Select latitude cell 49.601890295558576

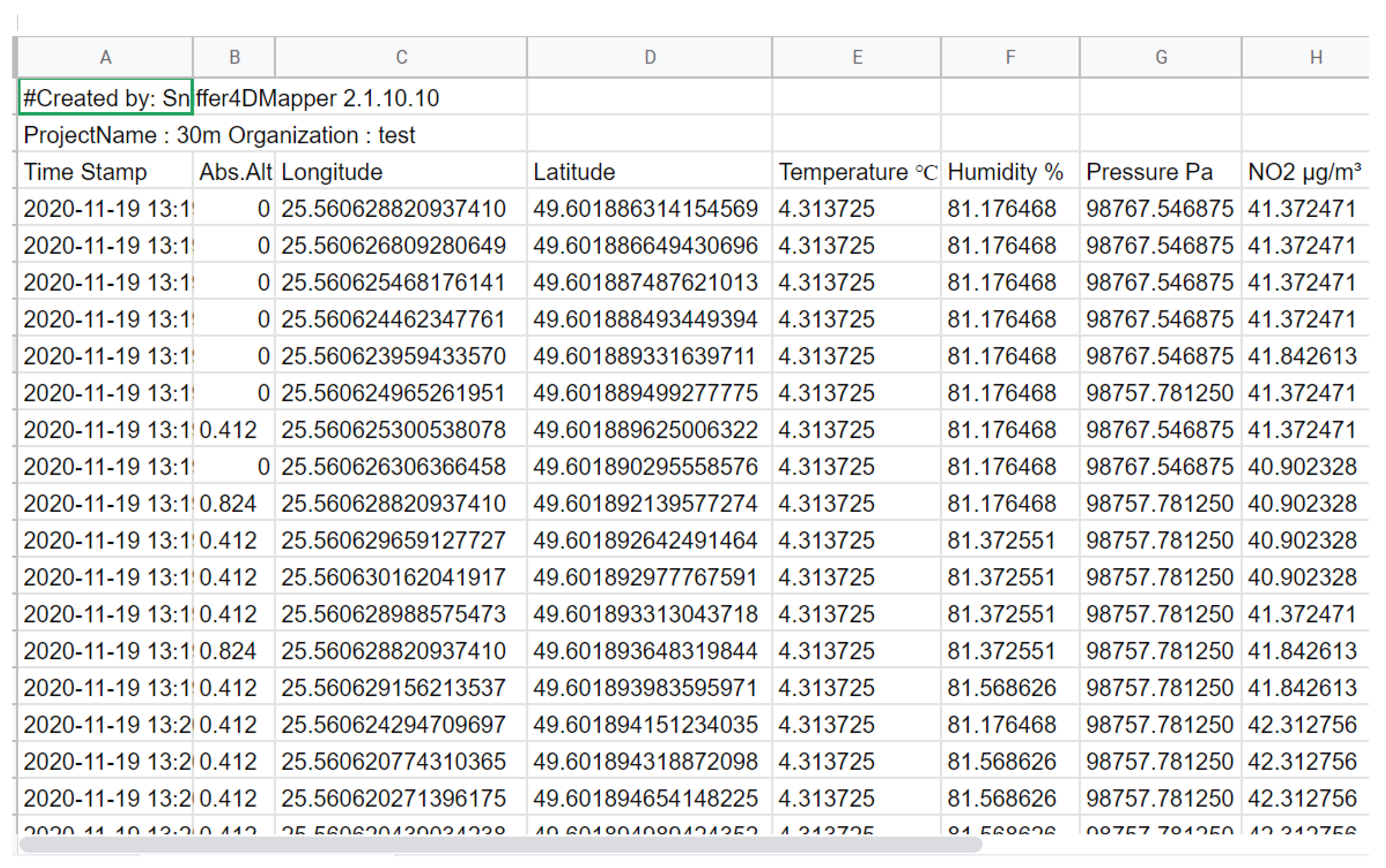click(x=649, y=466)
